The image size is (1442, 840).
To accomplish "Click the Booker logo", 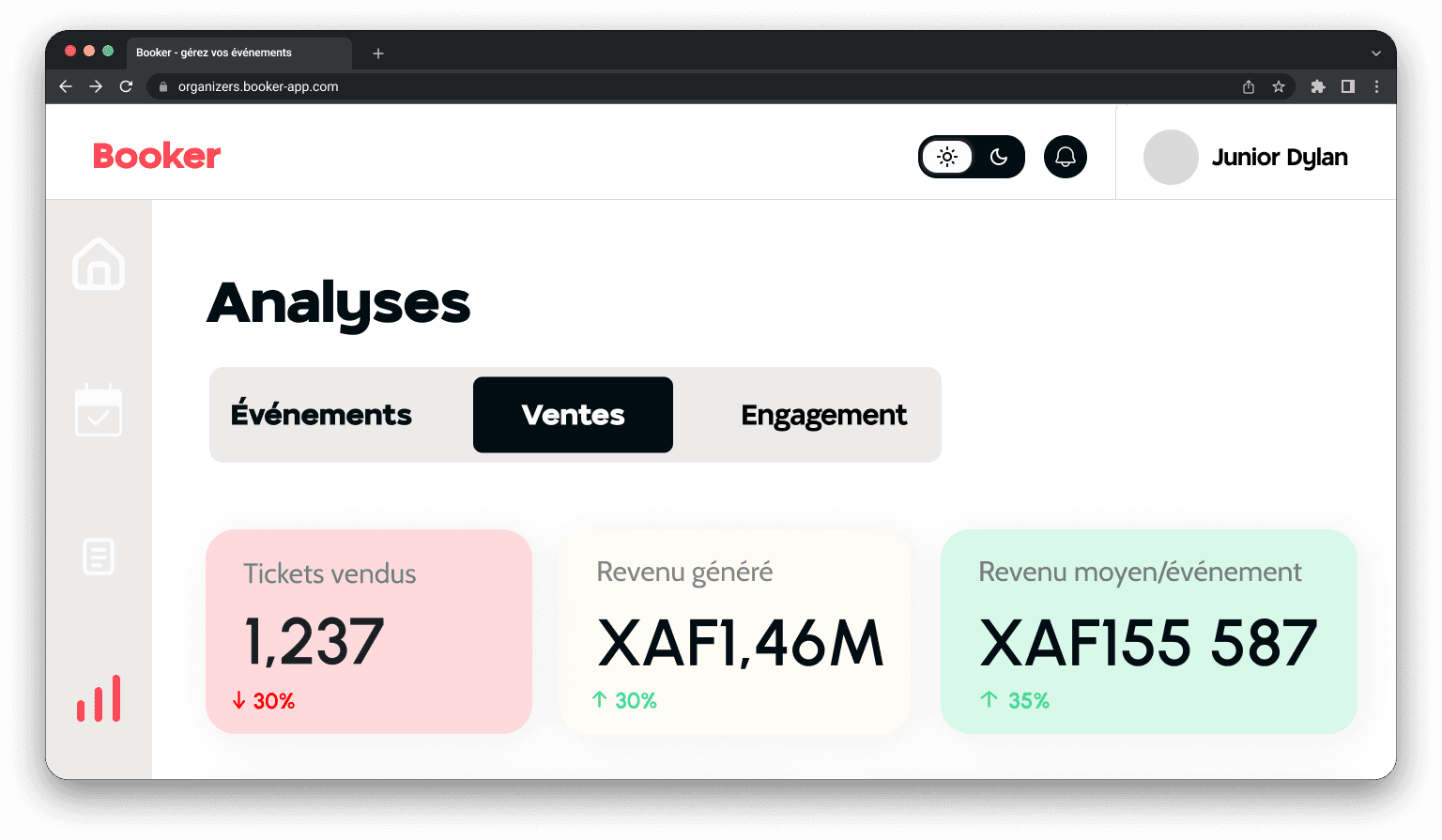I will pyautogui.click(x=157, y=156).
